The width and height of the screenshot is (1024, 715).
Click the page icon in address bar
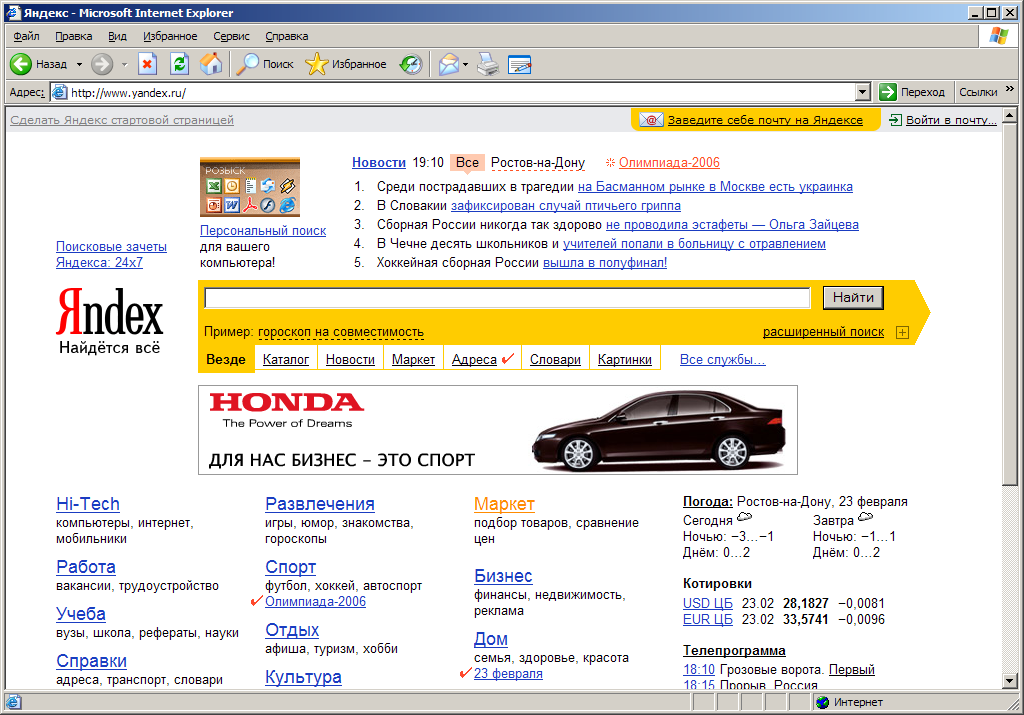(59, 92)
